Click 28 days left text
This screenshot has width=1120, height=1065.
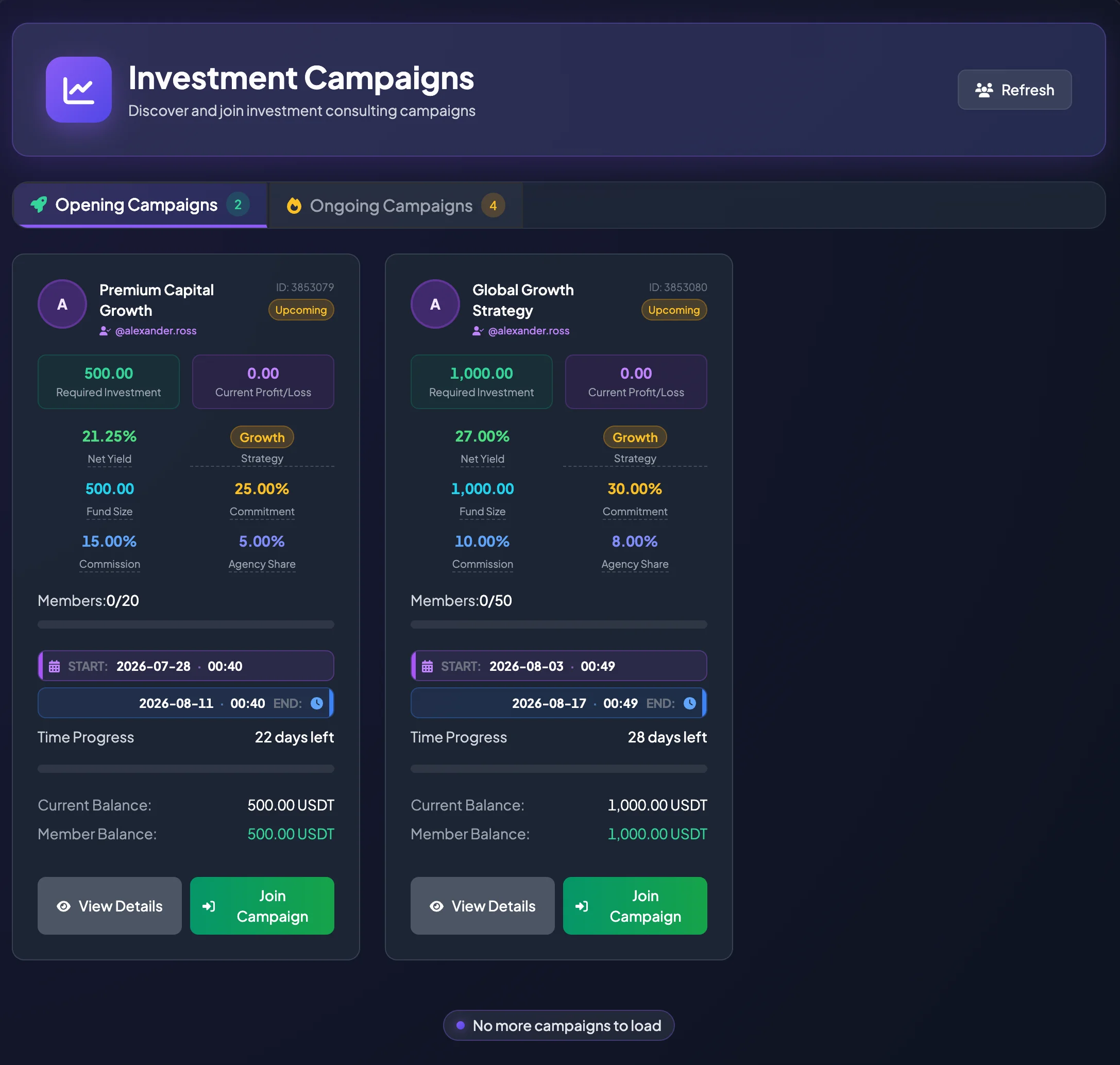pos(668,737)
